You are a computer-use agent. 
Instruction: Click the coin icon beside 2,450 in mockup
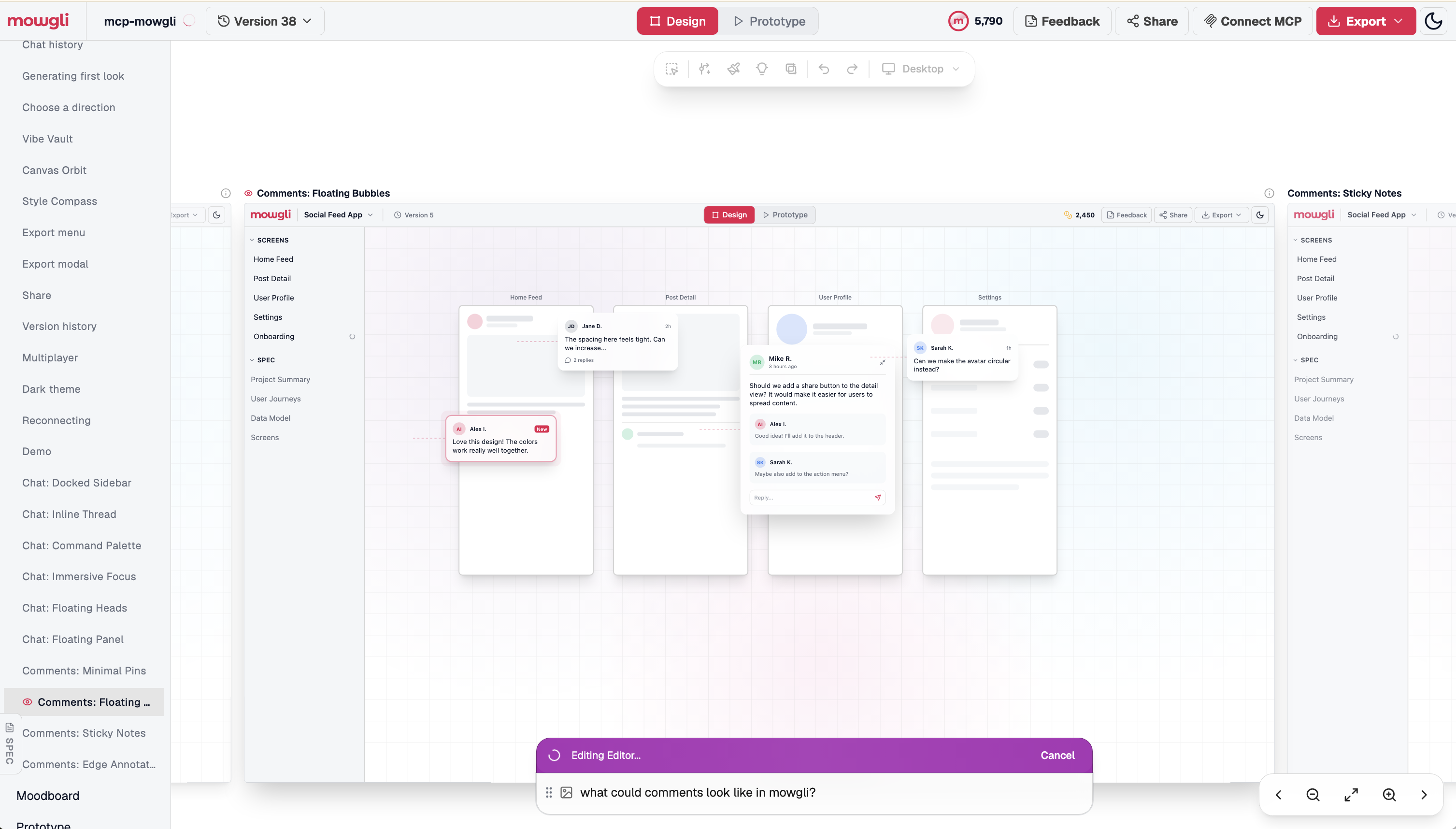1068,215
